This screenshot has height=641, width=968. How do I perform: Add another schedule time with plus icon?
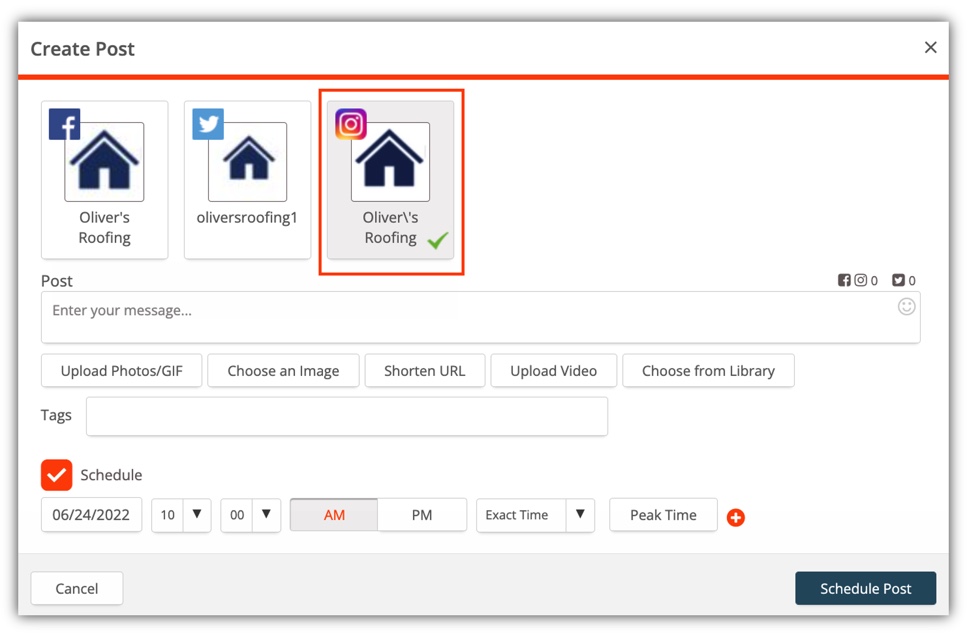click(x=735, y=517)
